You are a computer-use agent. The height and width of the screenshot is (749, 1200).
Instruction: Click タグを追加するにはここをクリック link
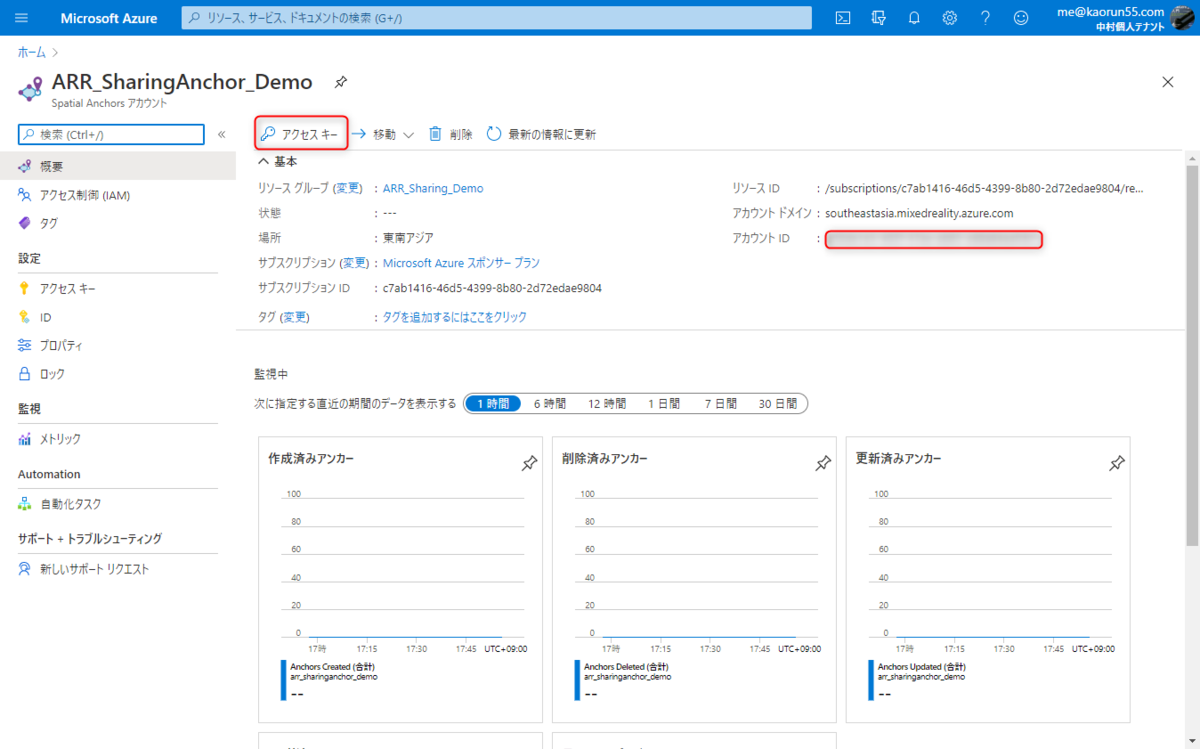coord(455,317)
